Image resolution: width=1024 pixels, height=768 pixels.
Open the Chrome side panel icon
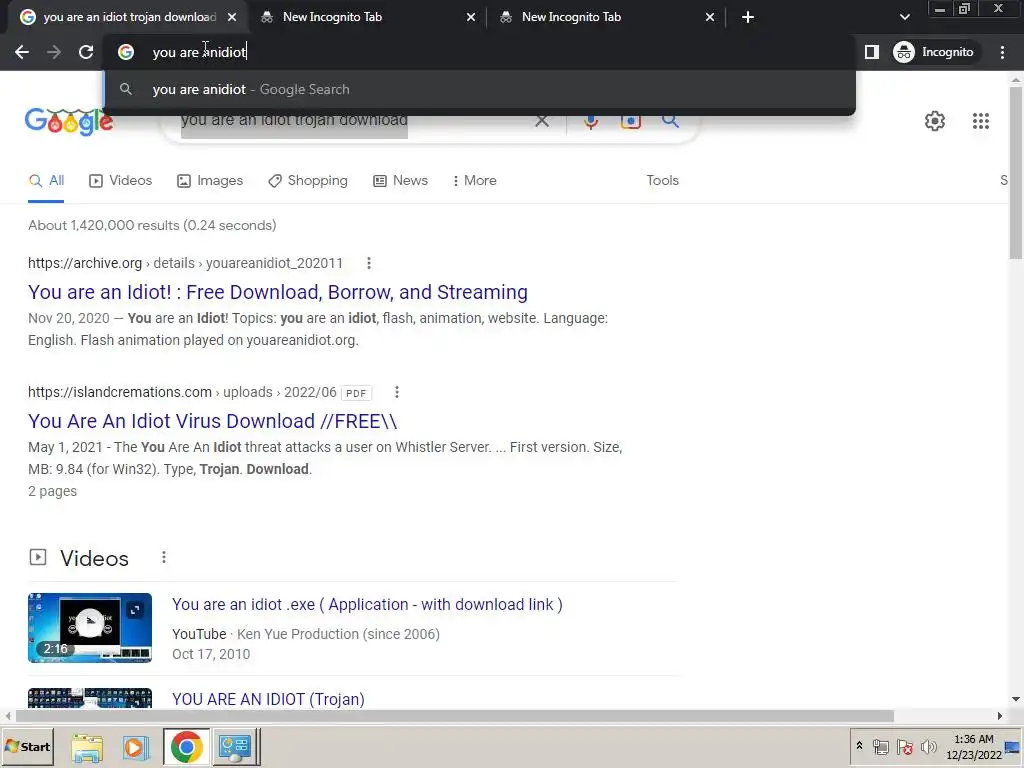pyautogui.click(x=872, y=52)
